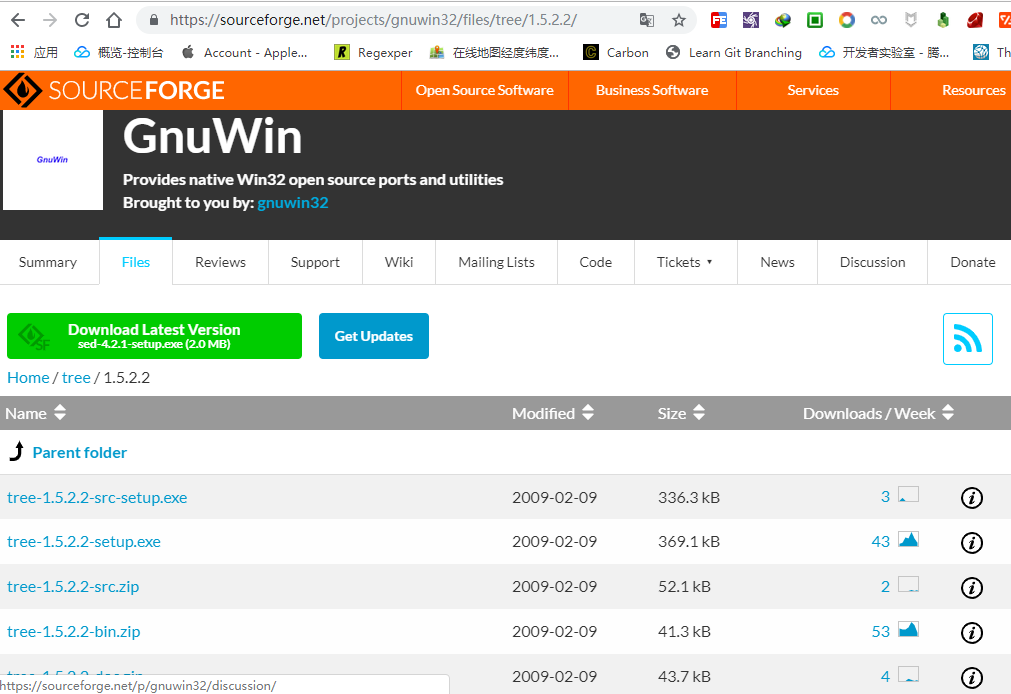Click info icon for tree-1.5.2.2-bin.zip
Image resolution: width=1011 pixels, height=694 pixels.
point(971,632)
